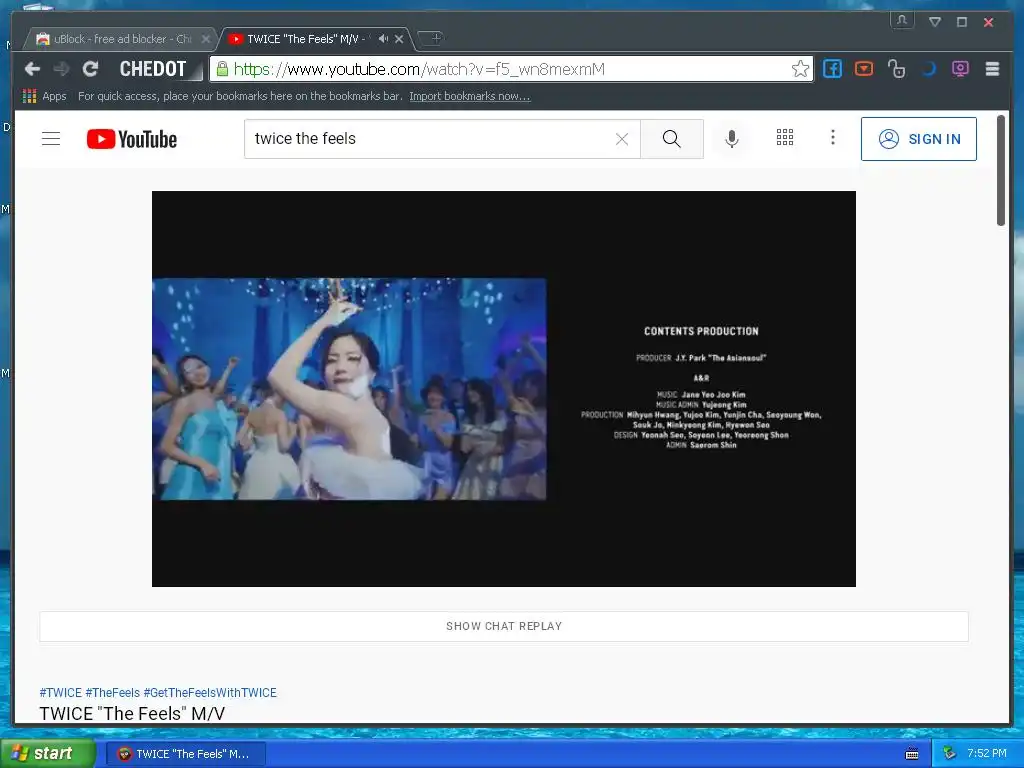The image size is (1024, 768).
Task: Click the video player area
Action: [x=504, y=389]
